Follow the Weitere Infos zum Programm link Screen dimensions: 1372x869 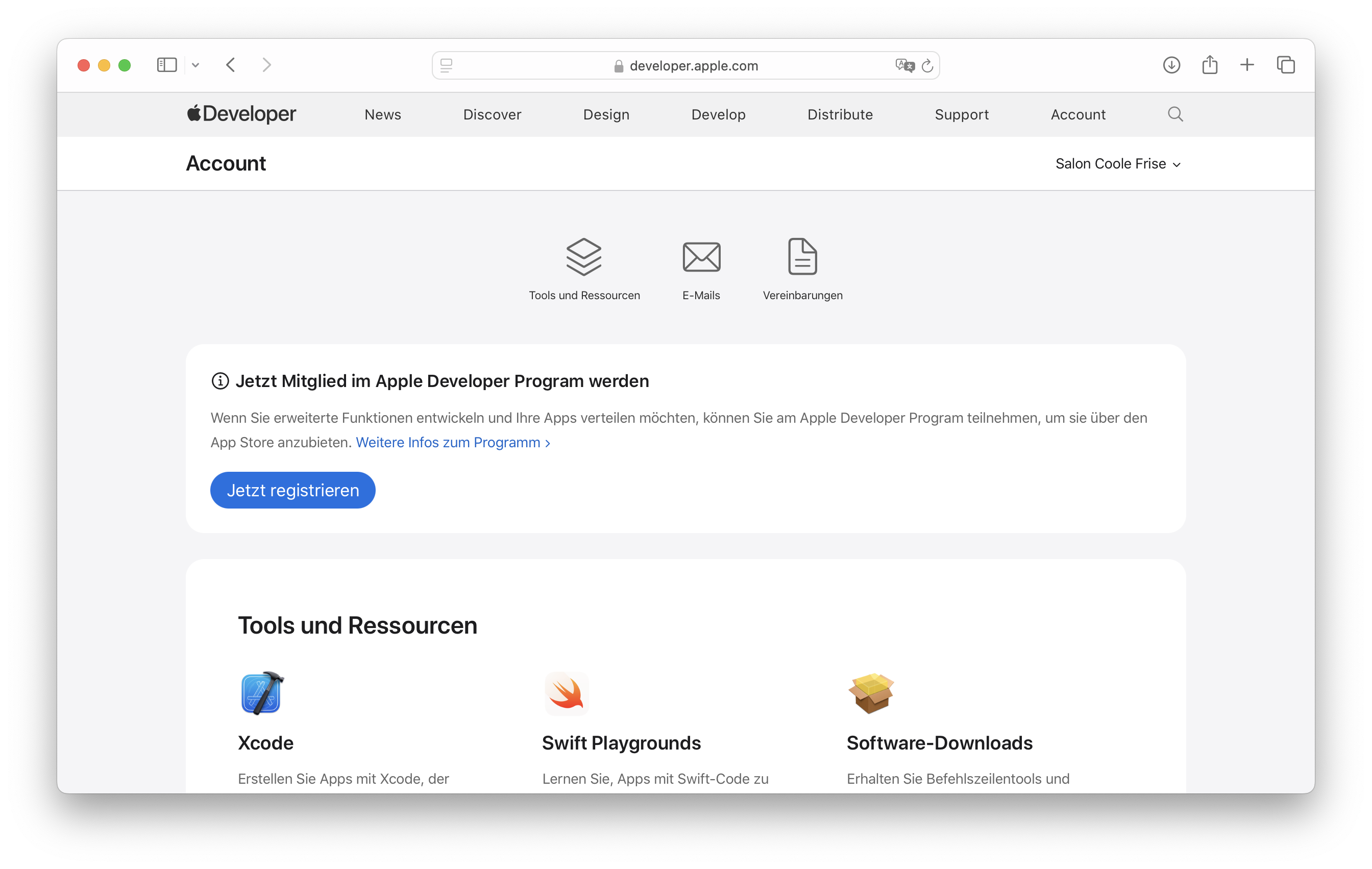tap(453, 442)
